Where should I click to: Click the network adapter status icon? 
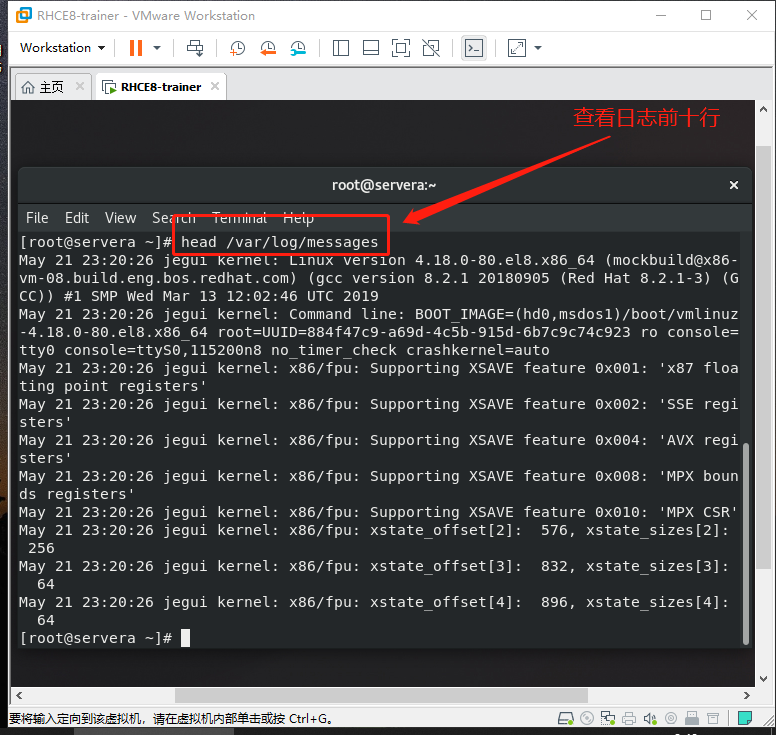tap(608, 718)
